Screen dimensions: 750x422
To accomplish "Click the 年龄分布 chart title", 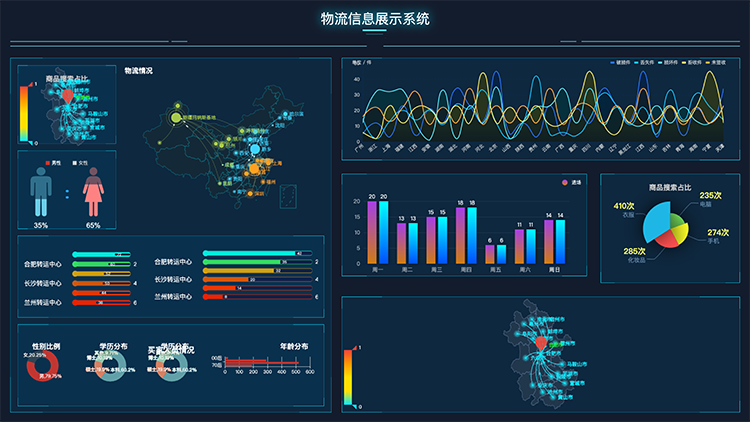I will (x=294, y=346).
